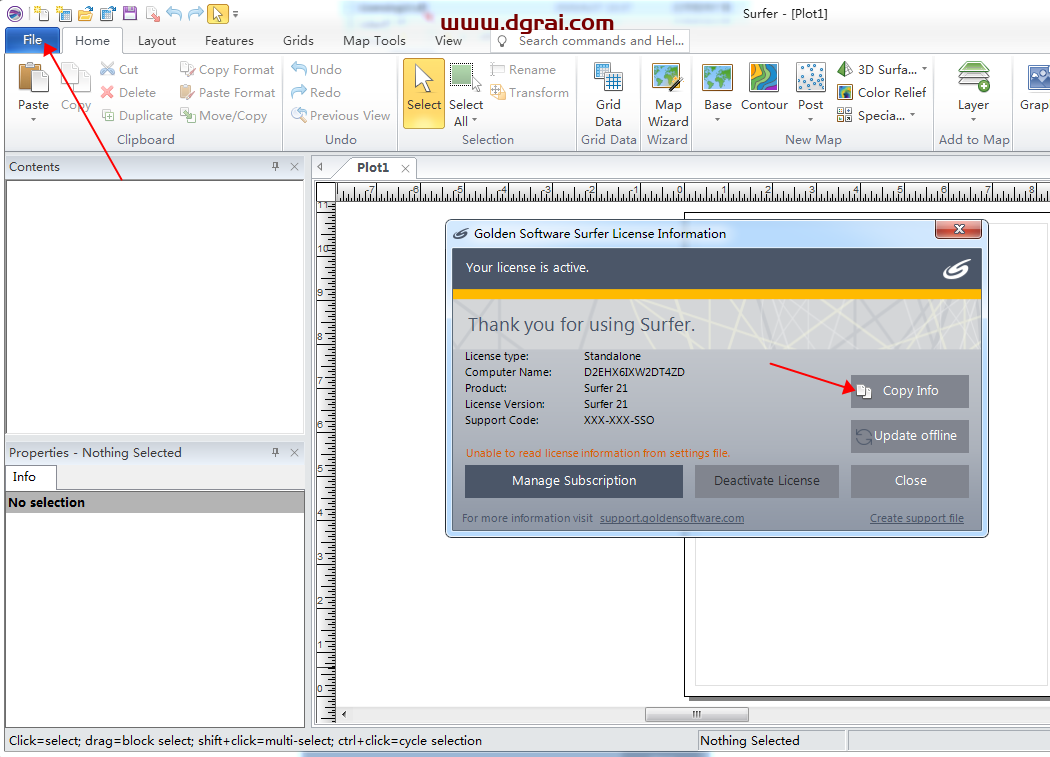Expand the Specialty map dropdown arrow
1050x757 pixels.
tap(913, 115)
